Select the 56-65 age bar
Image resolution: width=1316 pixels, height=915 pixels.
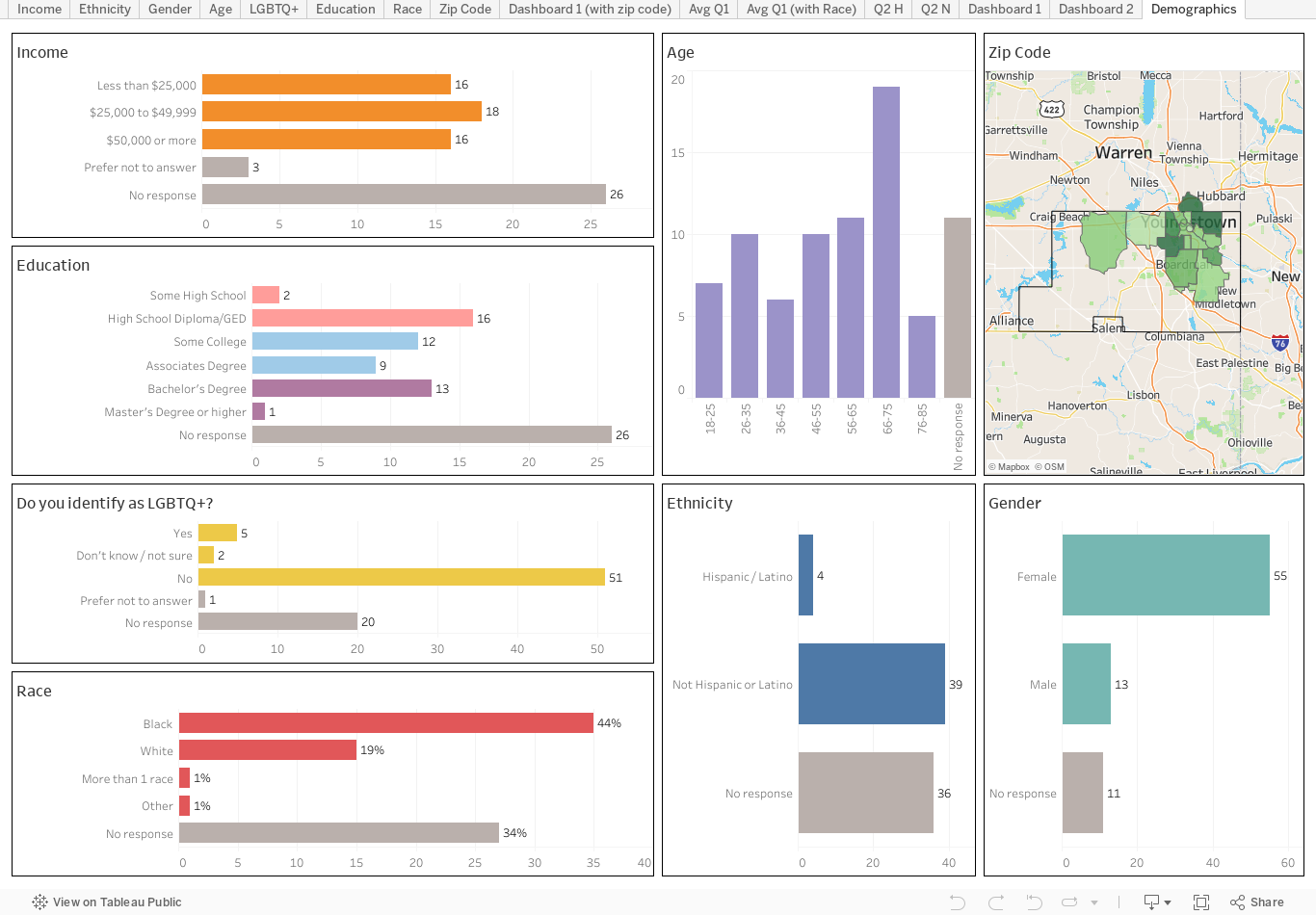point(851,307)
